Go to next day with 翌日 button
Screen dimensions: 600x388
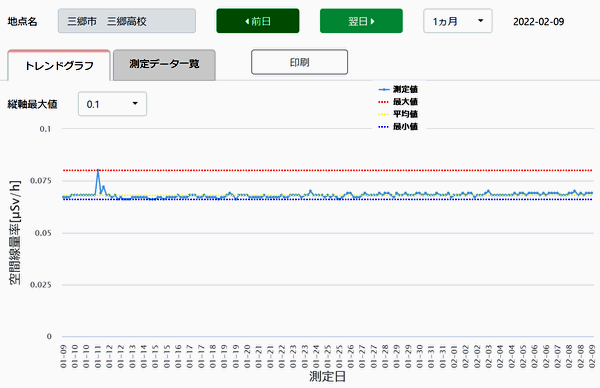pos(361,21)
